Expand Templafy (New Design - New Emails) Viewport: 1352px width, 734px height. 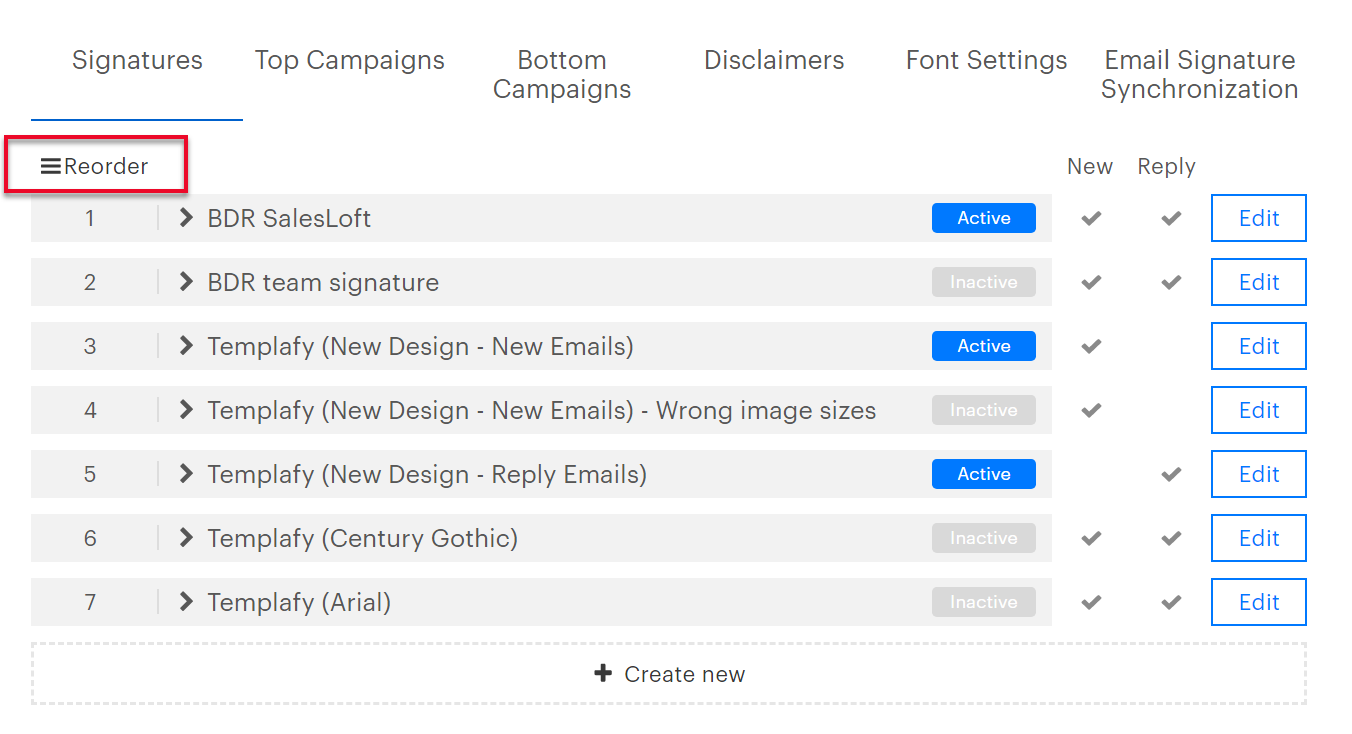tap(186, 345)
